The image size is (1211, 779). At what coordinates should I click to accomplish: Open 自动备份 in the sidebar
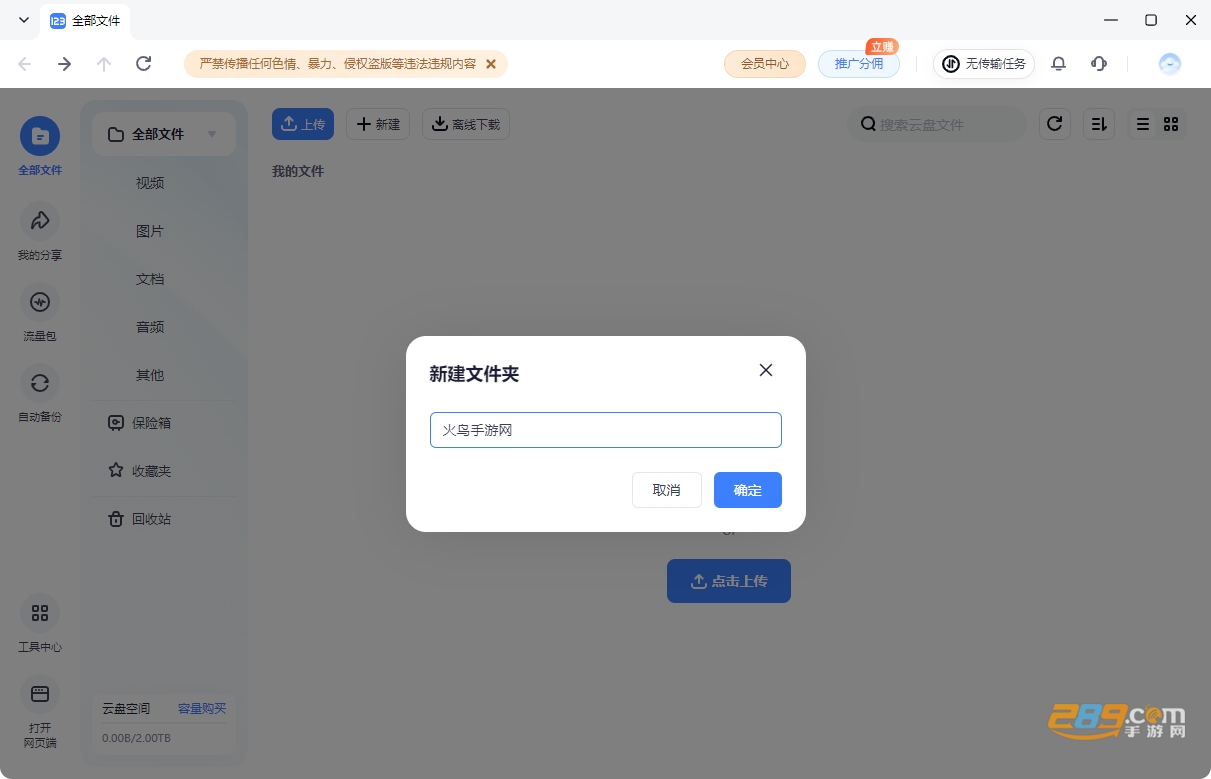40,383
